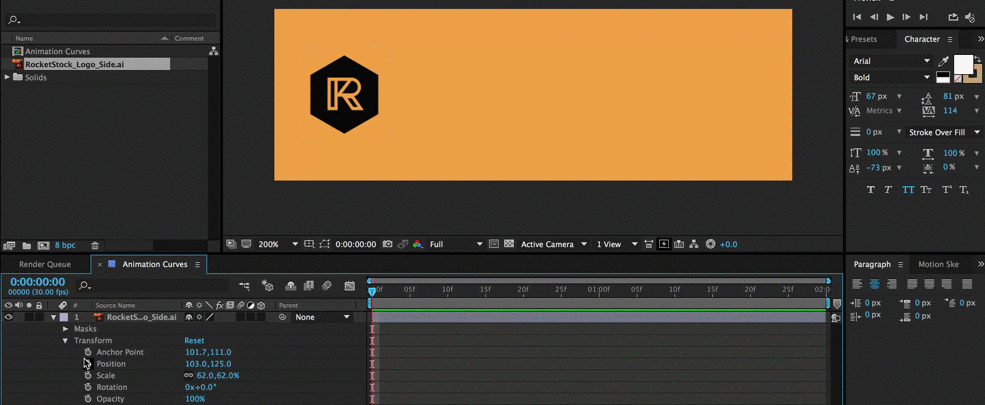Step back one frame in Preview
Screen dimensions: 985x405
click(x=874, y=18)
